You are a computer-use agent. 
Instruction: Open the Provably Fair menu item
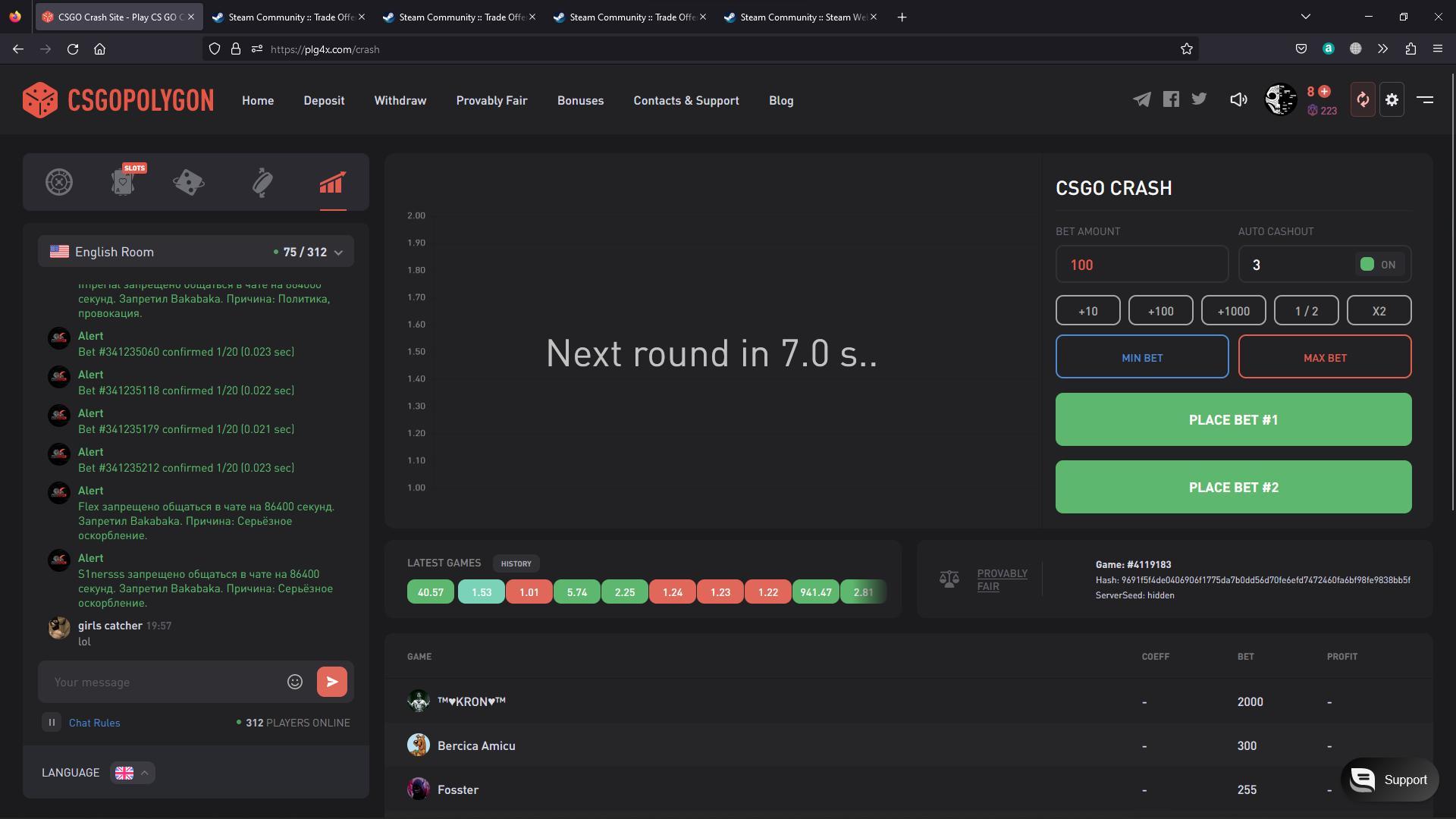coord(491,100)
